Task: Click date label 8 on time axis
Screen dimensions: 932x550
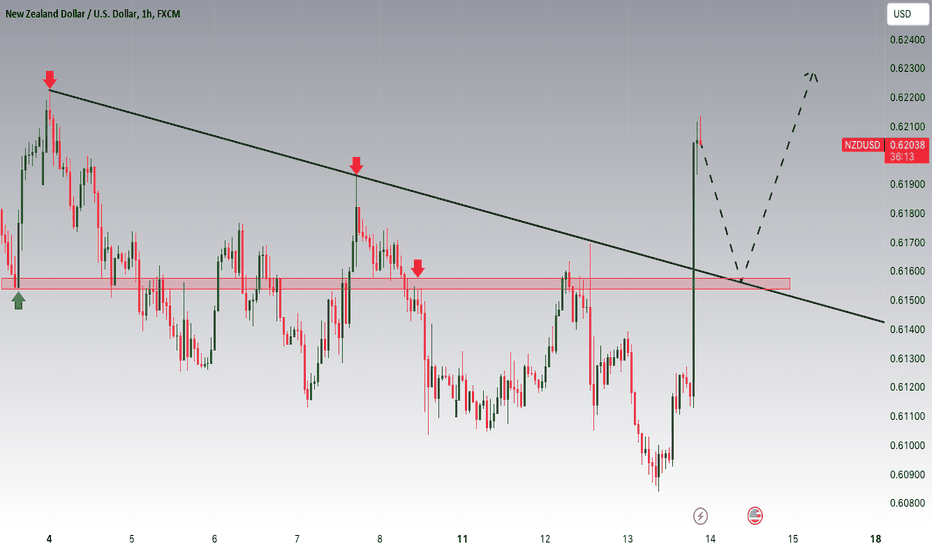Action: click(380, 539)
